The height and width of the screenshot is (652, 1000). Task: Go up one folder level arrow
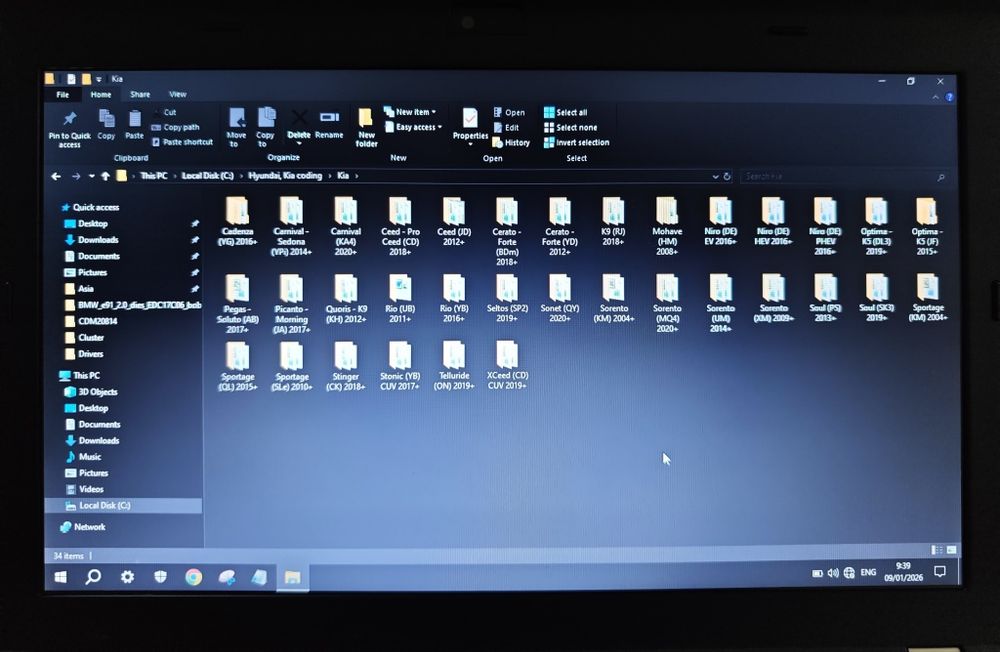pyautogui.click(x=105, y=176)
